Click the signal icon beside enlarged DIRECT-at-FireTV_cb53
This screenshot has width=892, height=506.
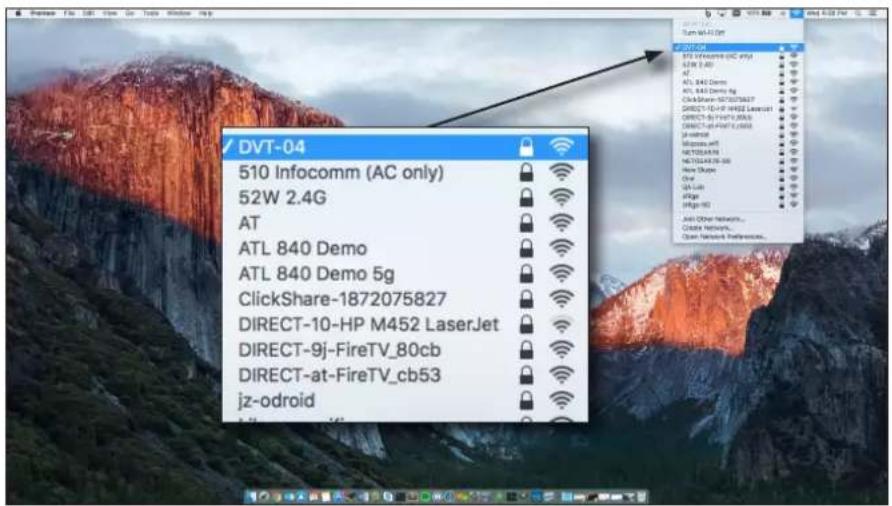561,375
